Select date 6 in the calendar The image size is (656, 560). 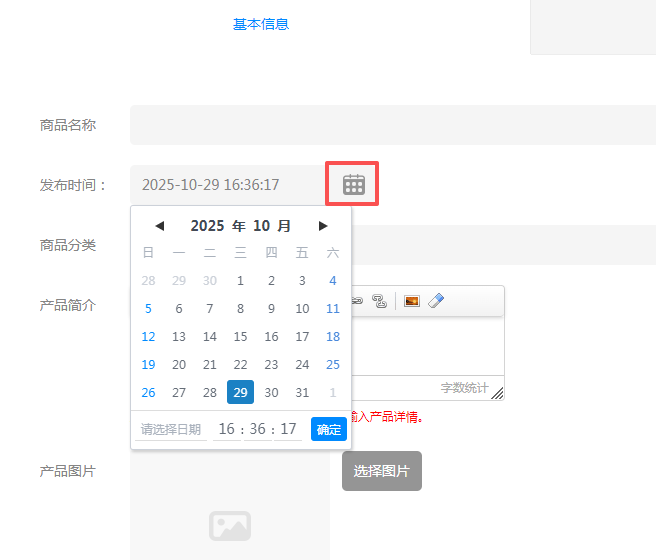179,309
